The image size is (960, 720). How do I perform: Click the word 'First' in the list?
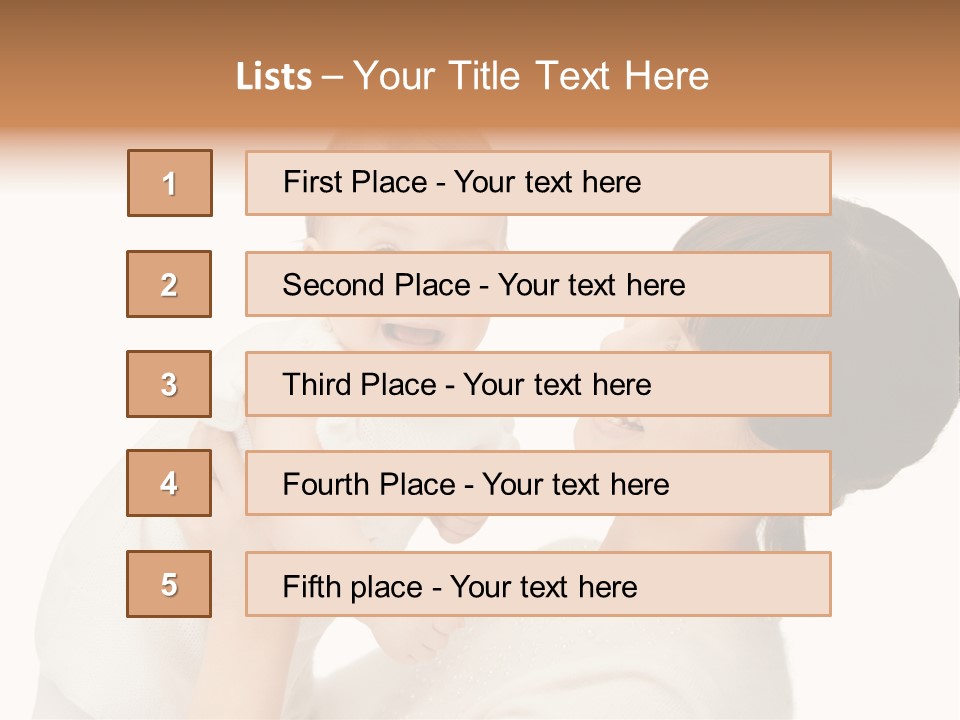point(311,182)
